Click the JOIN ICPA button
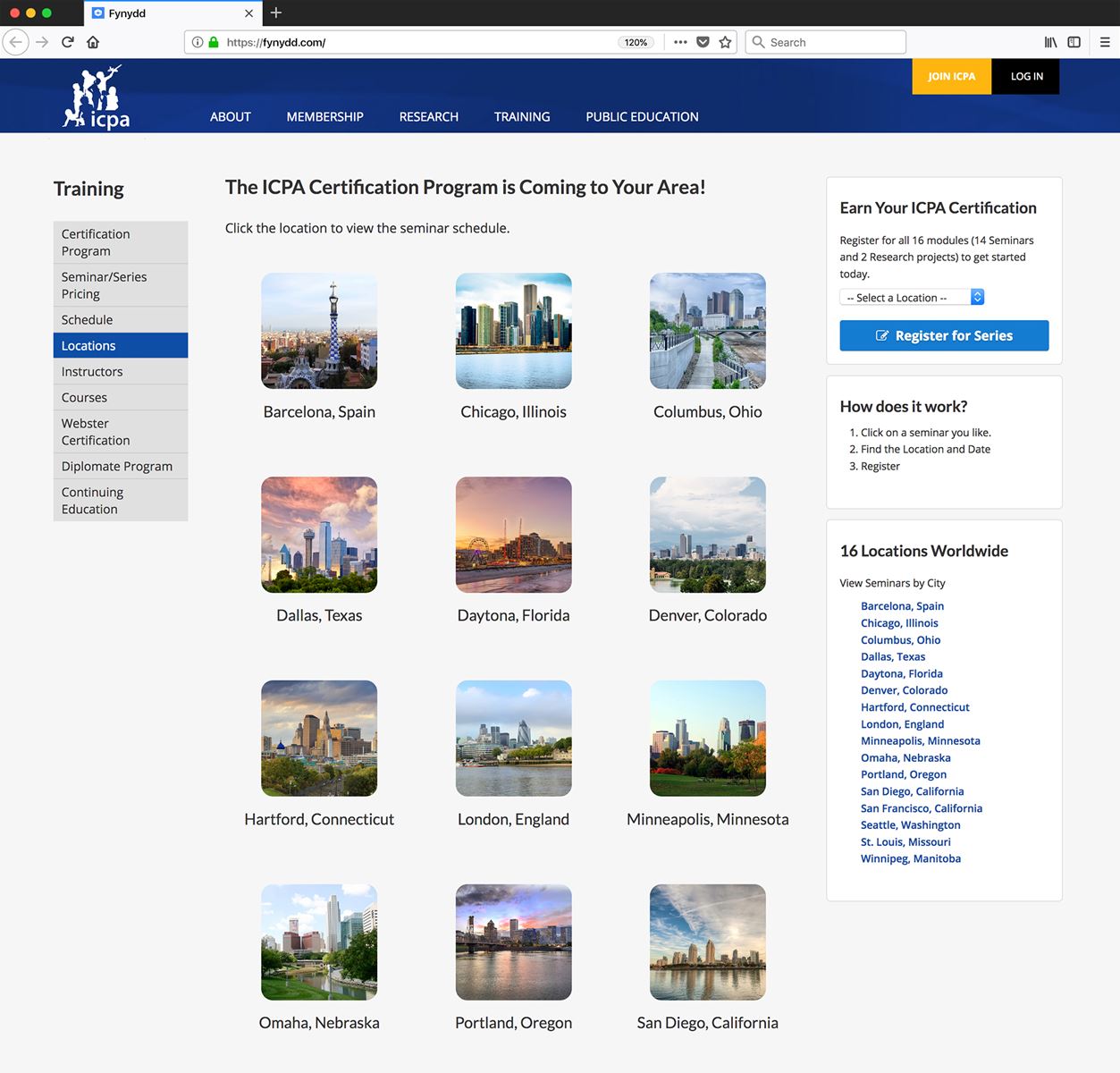The image size is (1120, 1073). pyautogui.click(x=952, y=76)
